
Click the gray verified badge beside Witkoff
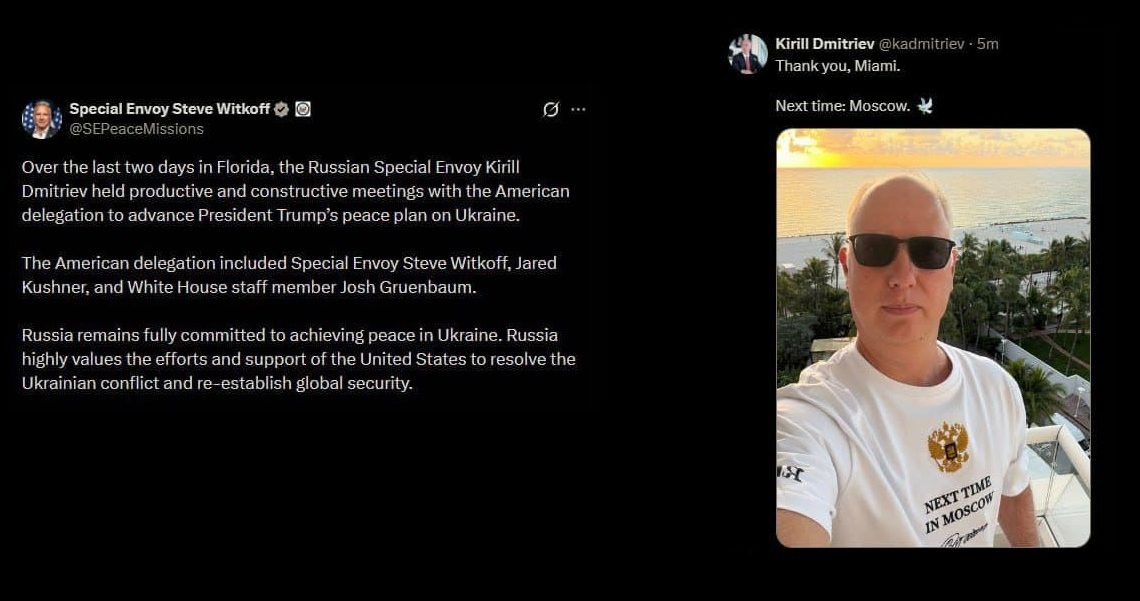281,109
